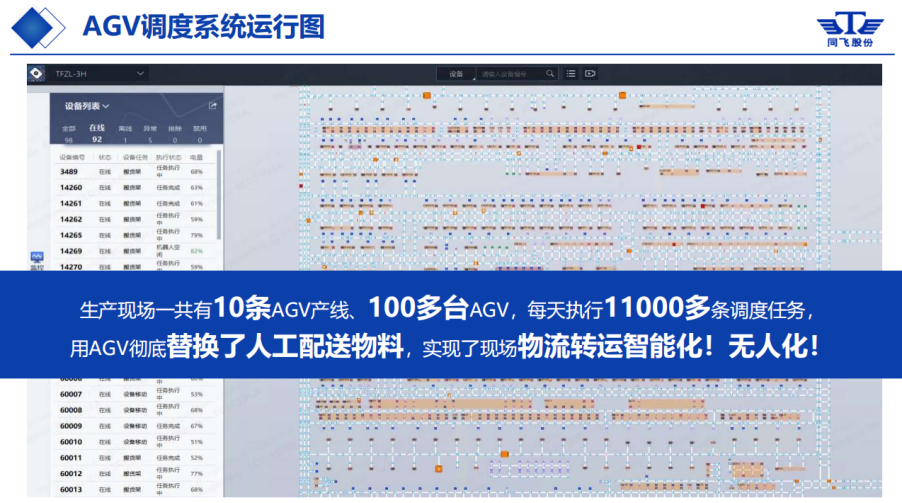The image size is (902, 503).
Task: Select device row 60010
Action: point(136,442)
